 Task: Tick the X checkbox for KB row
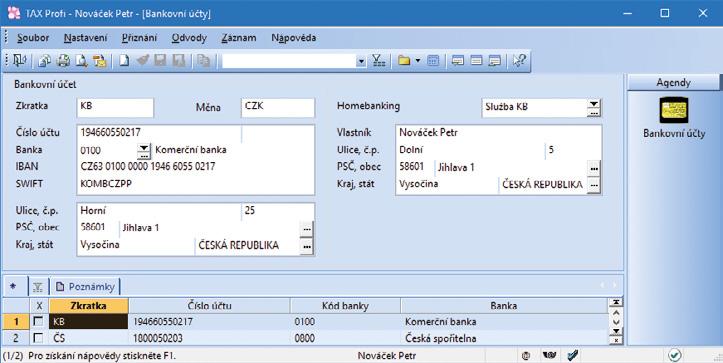[39, 321]
